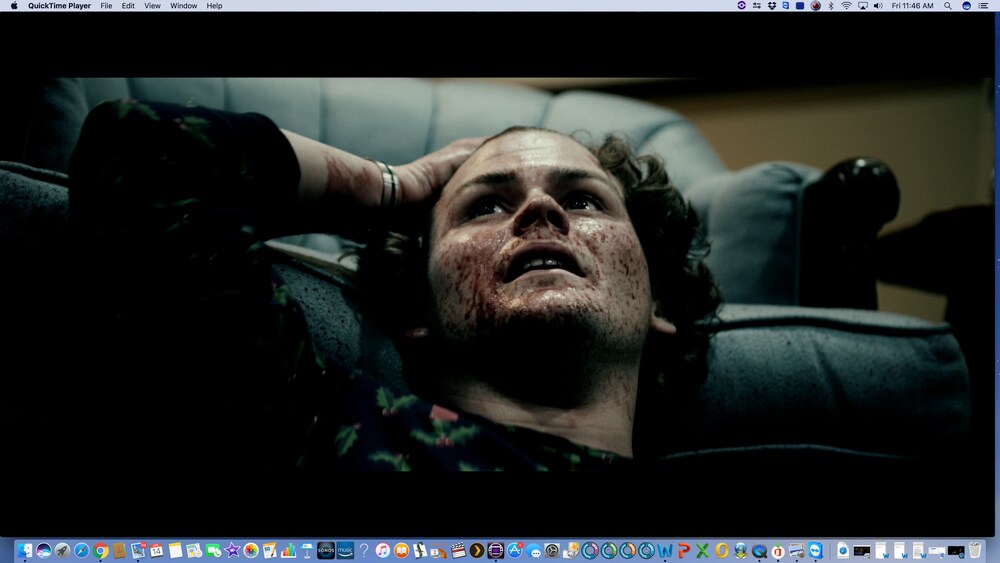The height and width of the screenshot is (563, 1000).
Task: Click the red record indicator menu bar icon
Action: pyautogui.click(x=816, y=6)
